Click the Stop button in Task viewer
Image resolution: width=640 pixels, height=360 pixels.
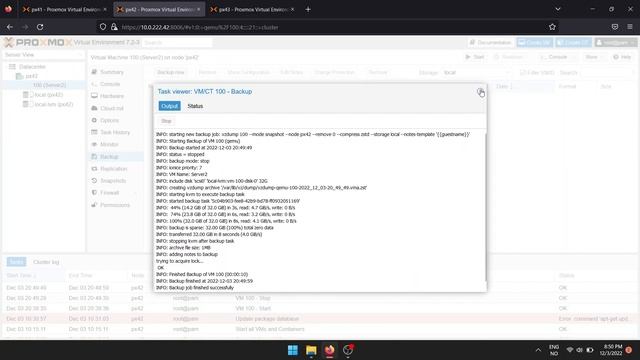(x=166, y=121)
